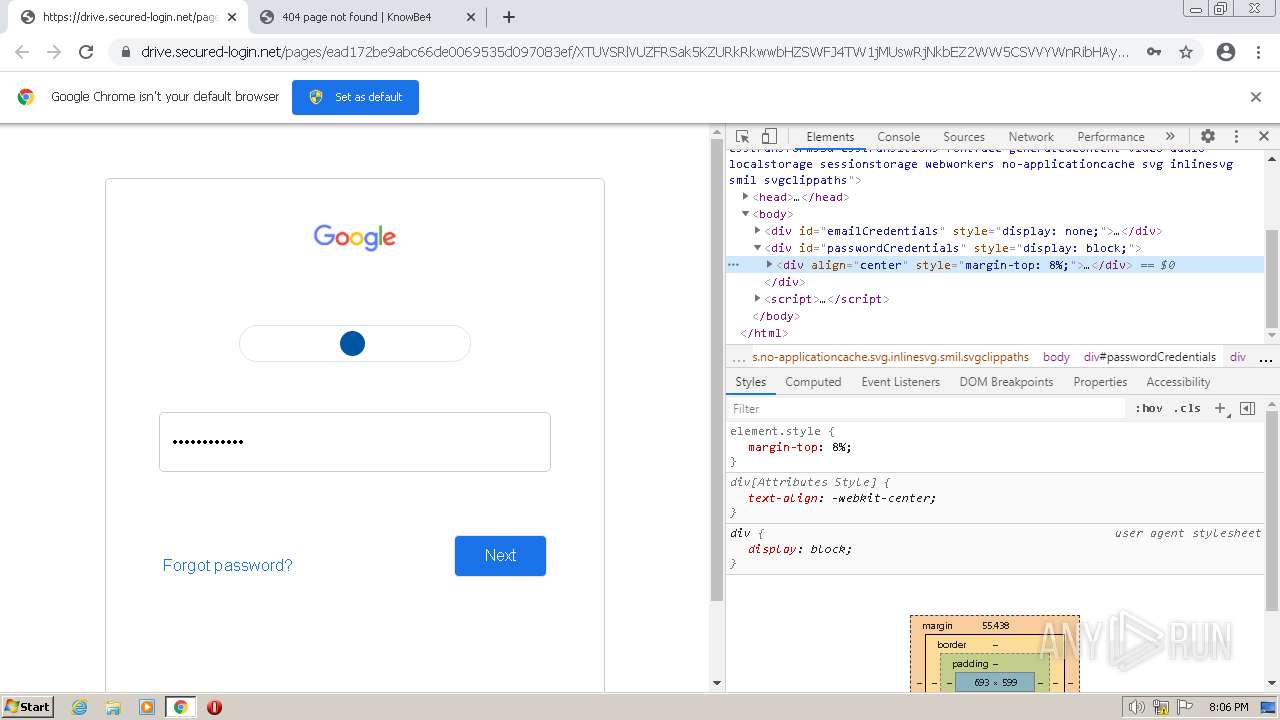Select the Computed sidebar tab

tap(813, 382)
